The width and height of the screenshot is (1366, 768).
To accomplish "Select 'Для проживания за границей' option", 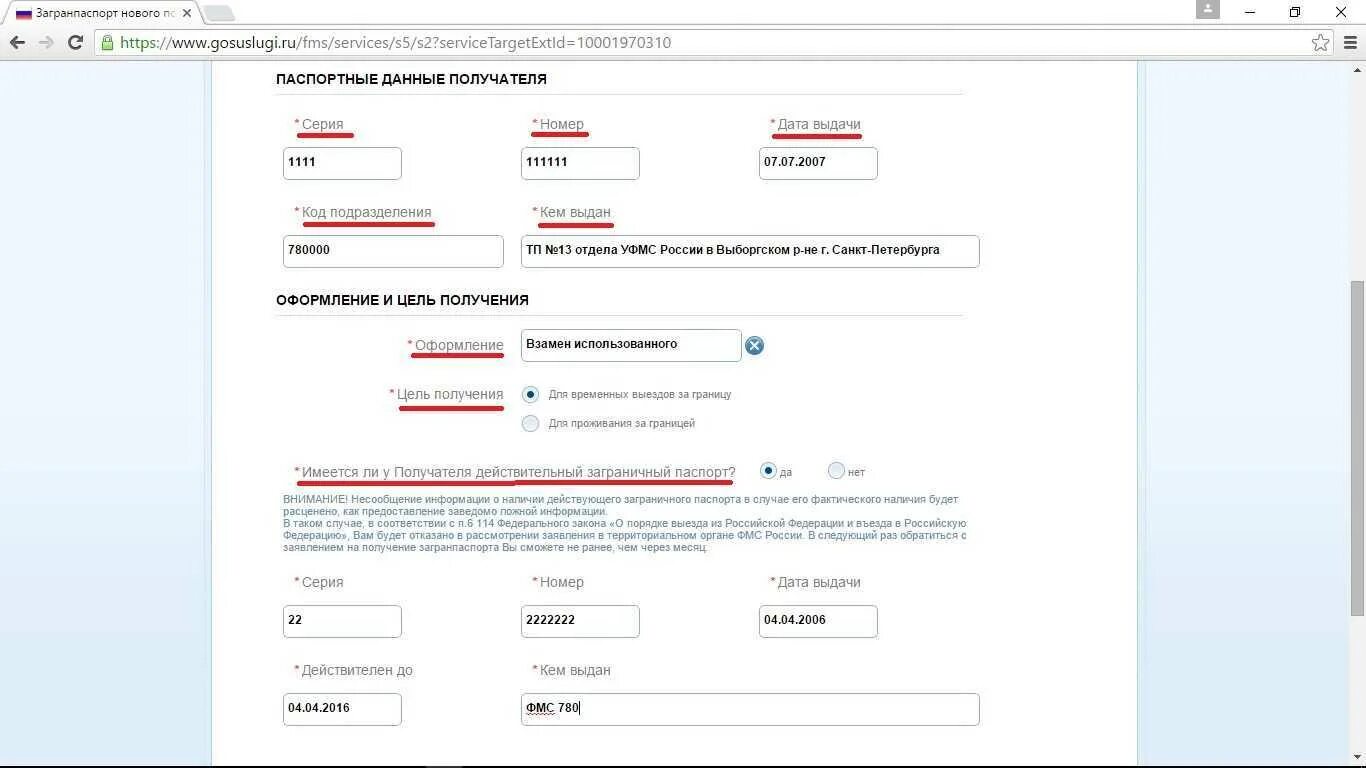I will pyautogui.click(x=531, y=423).
